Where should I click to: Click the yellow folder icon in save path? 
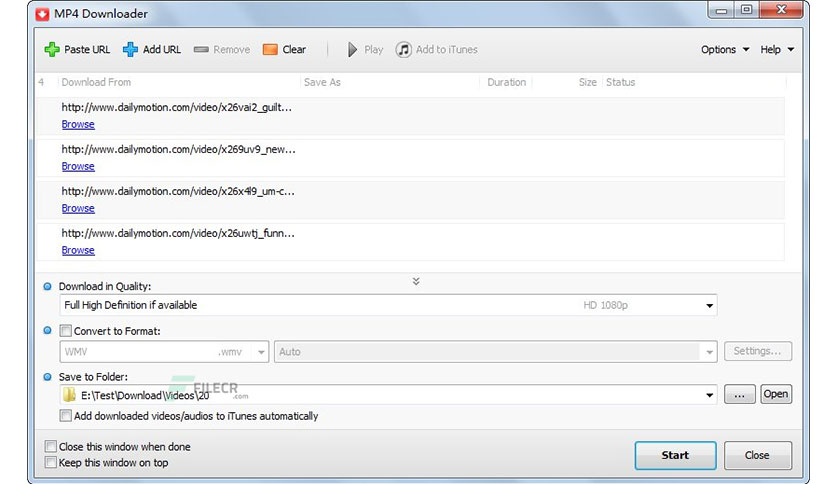70,394
